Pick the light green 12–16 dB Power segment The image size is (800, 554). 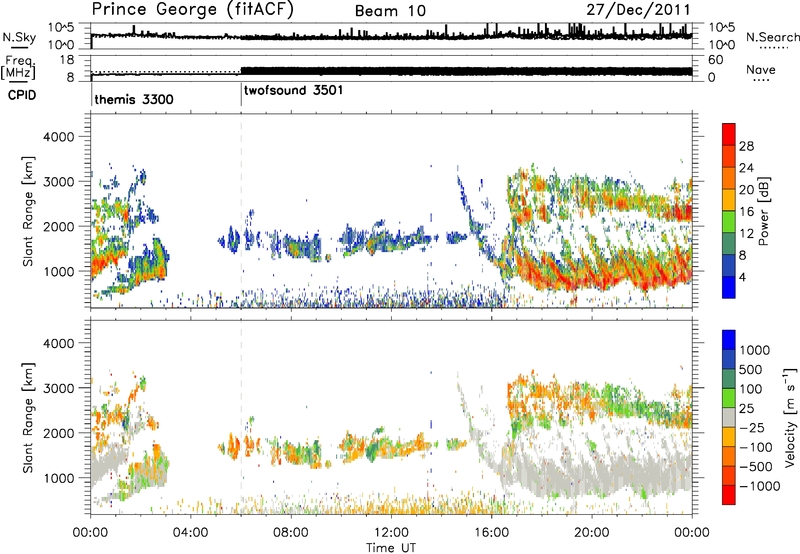[729, 221]
